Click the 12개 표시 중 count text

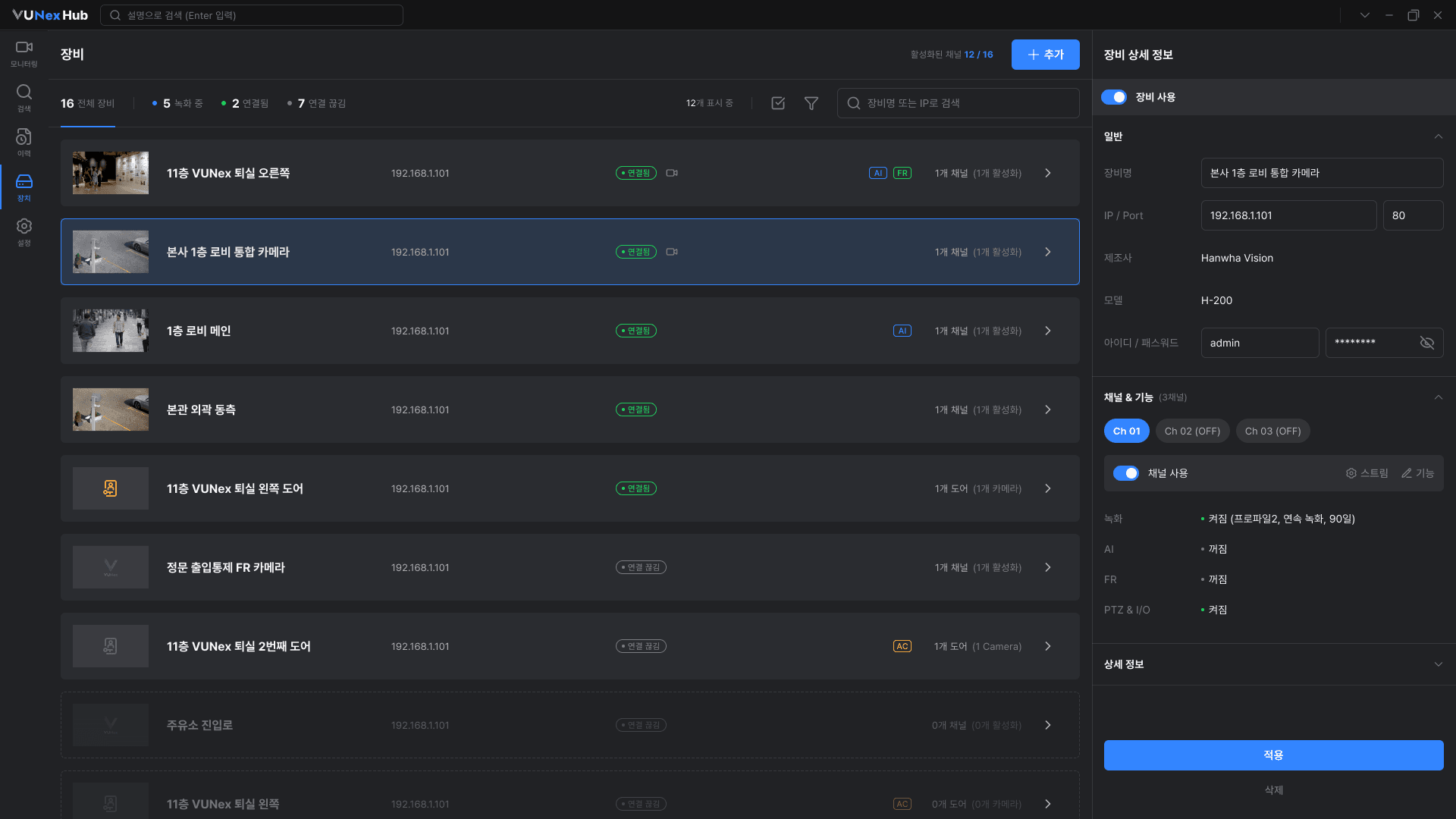pos(710,103)
